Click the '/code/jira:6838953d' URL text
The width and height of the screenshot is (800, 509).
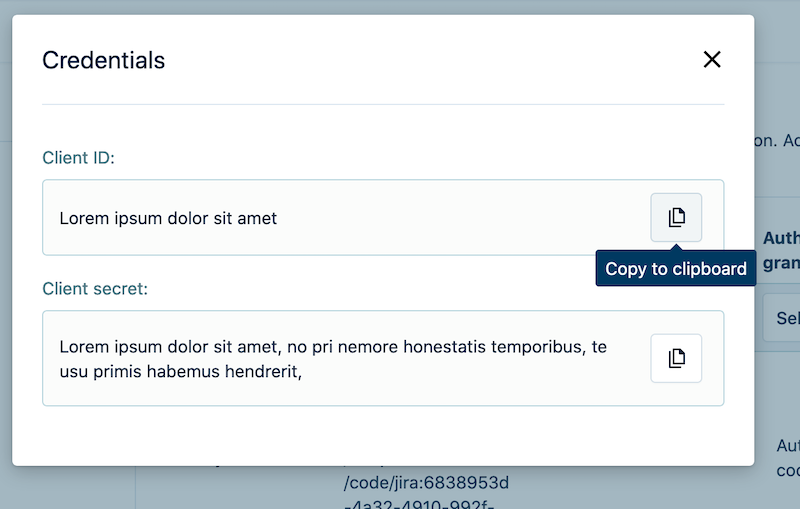click(x=426, y=482)
